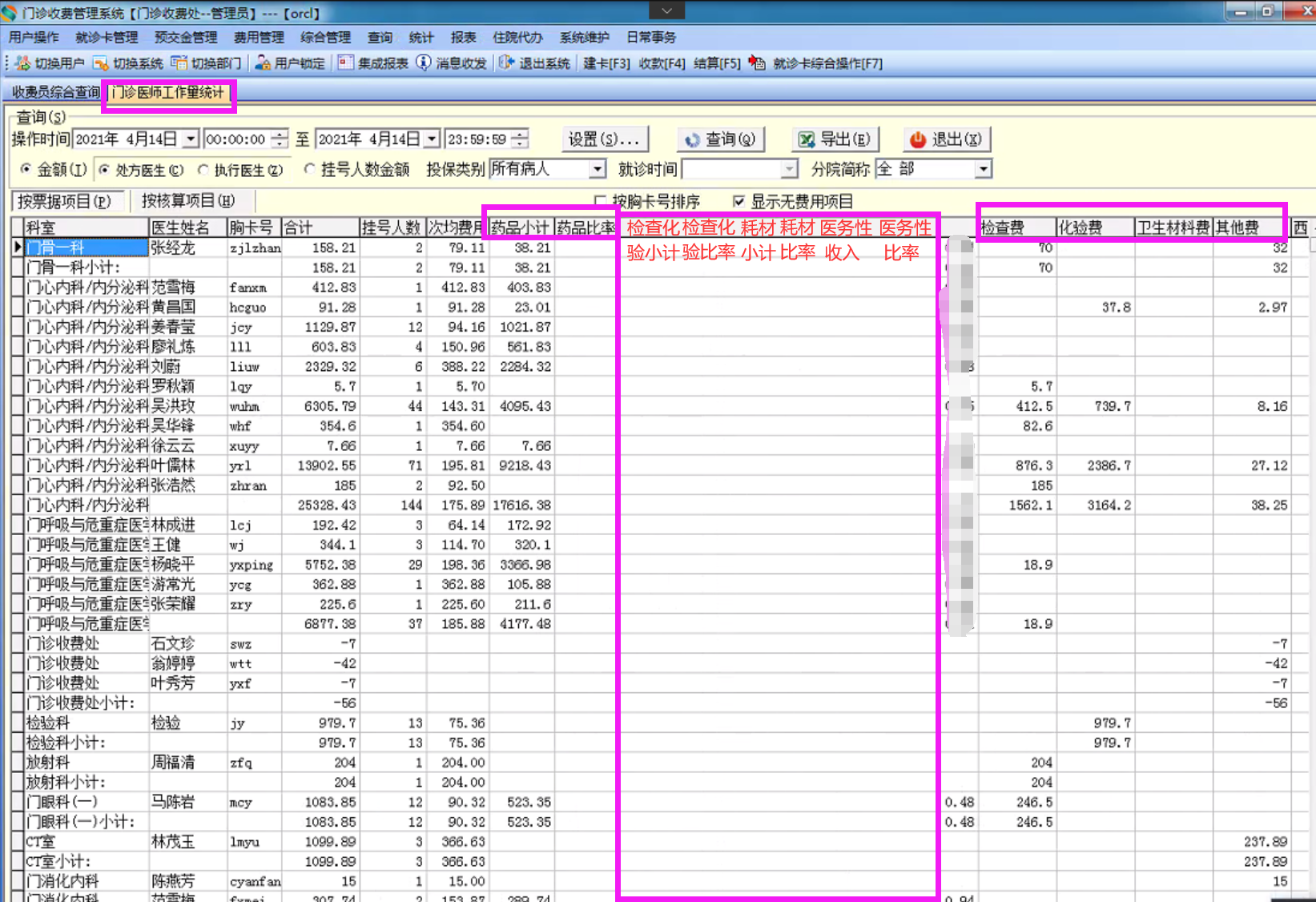1316x902 pixels.
Task: Switch to 门诊医师工作量统计 tab
Action: pos(168,93)
